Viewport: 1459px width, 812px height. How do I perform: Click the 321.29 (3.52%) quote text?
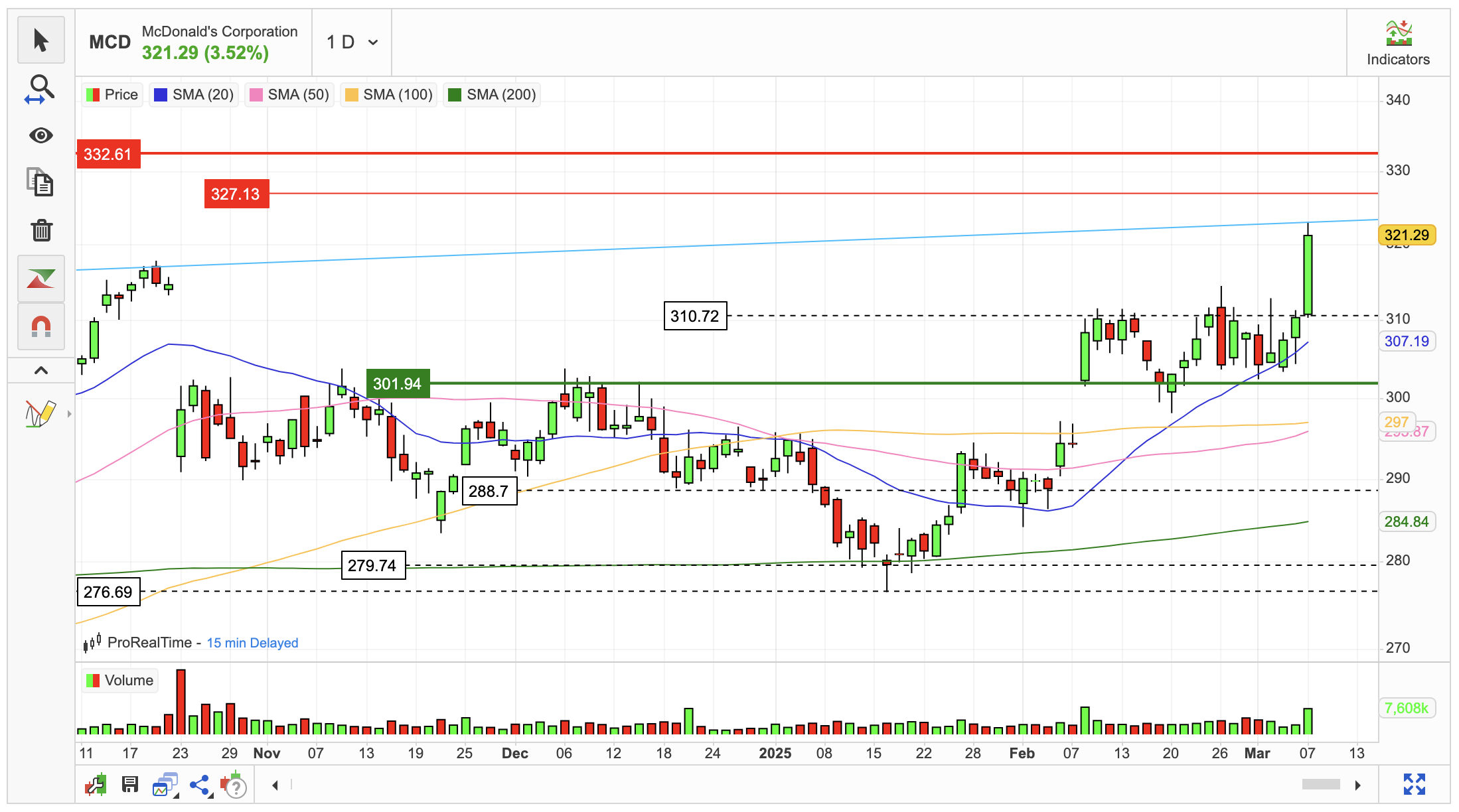[x=205, y=53]
